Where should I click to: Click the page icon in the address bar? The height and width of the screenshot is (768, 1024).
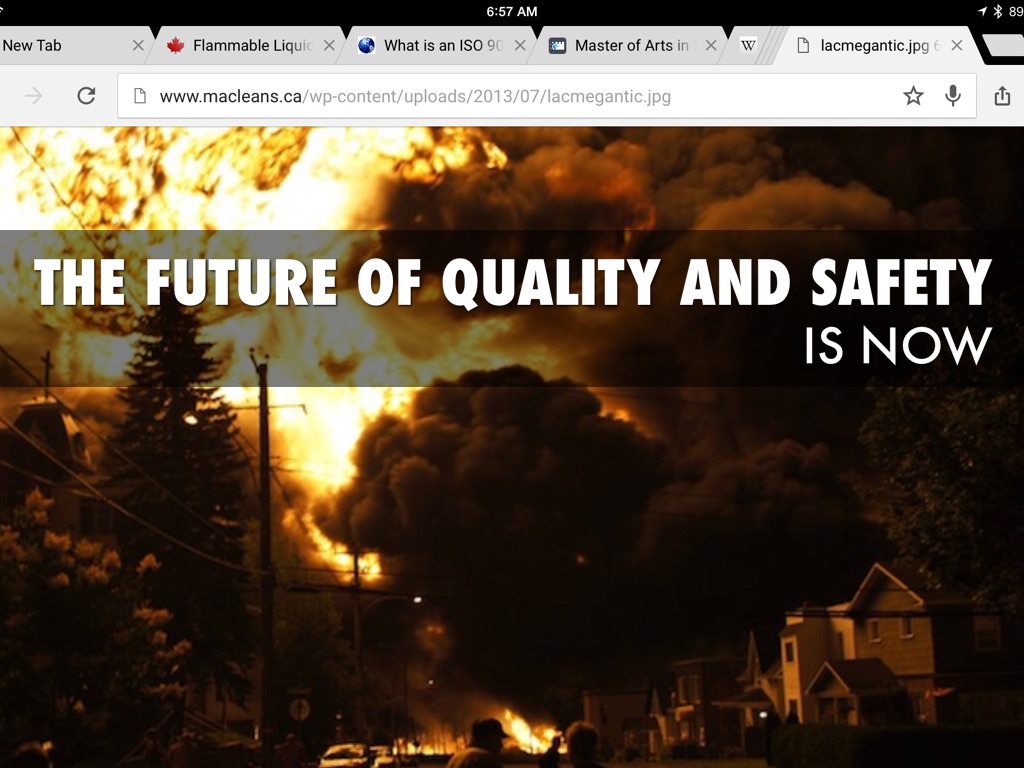(x=140, y=96)
